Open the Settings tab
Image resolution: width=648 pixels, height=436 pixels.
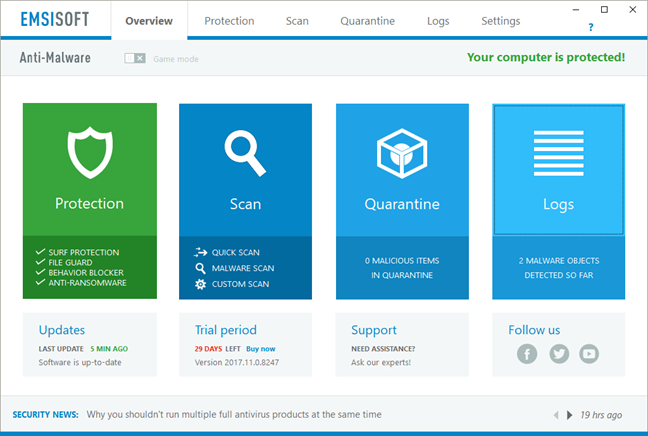[x=500, y=21]
